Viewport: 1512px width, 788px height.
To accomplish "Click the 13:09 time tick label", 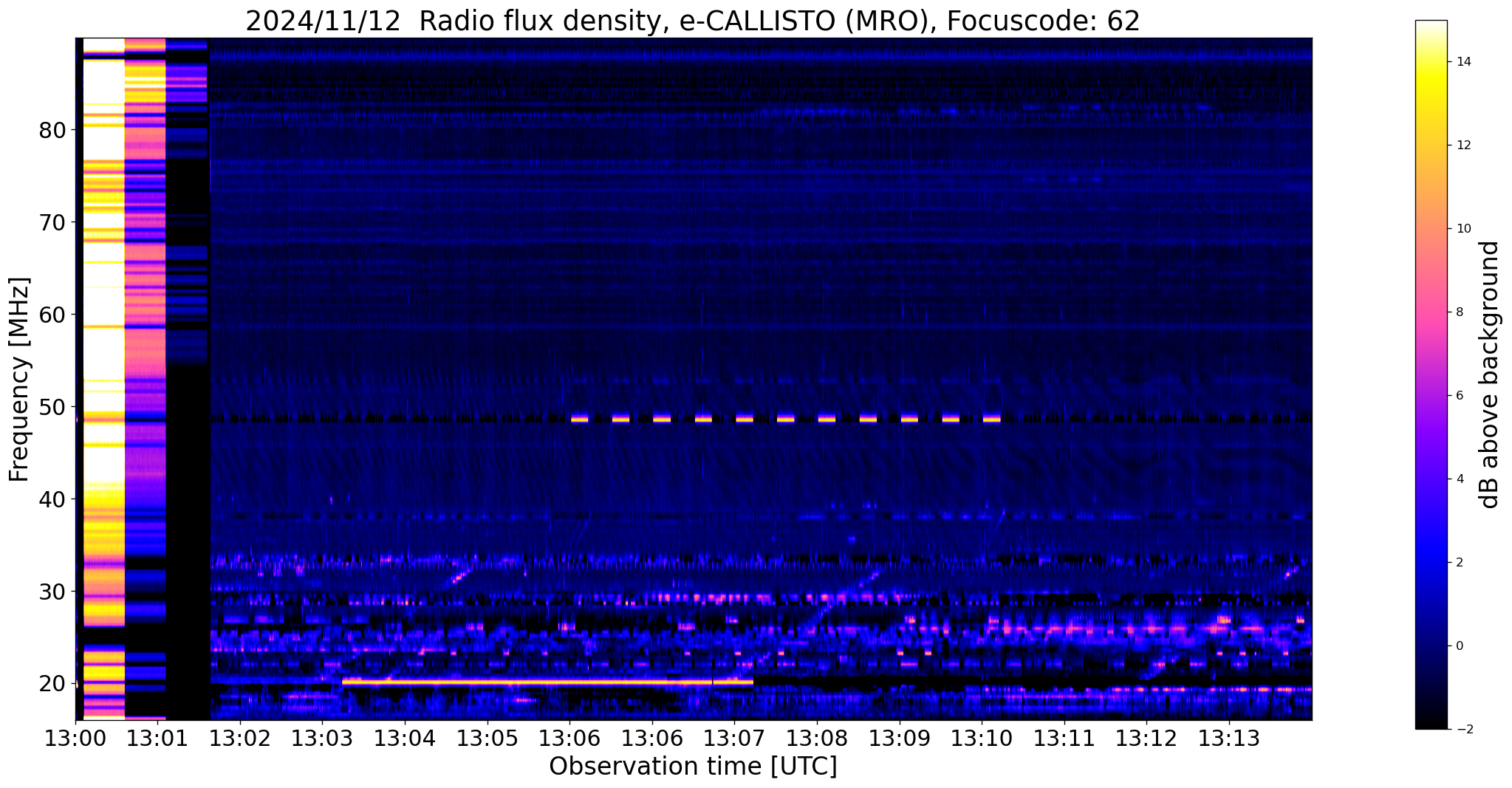I will [x=899, y=738].
